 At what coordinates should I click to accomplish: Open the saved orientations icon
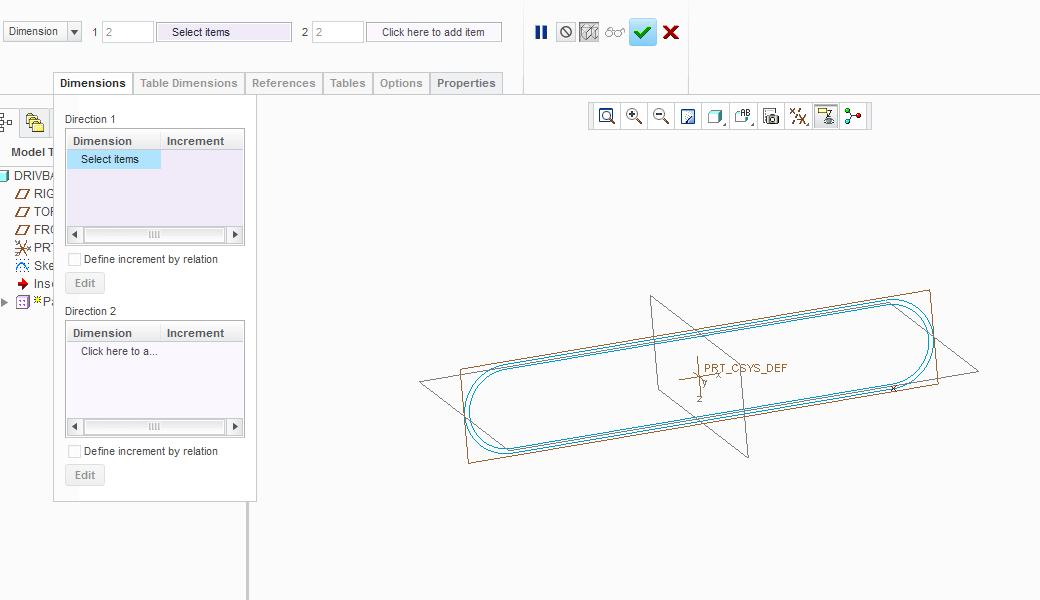click(743, 117)
